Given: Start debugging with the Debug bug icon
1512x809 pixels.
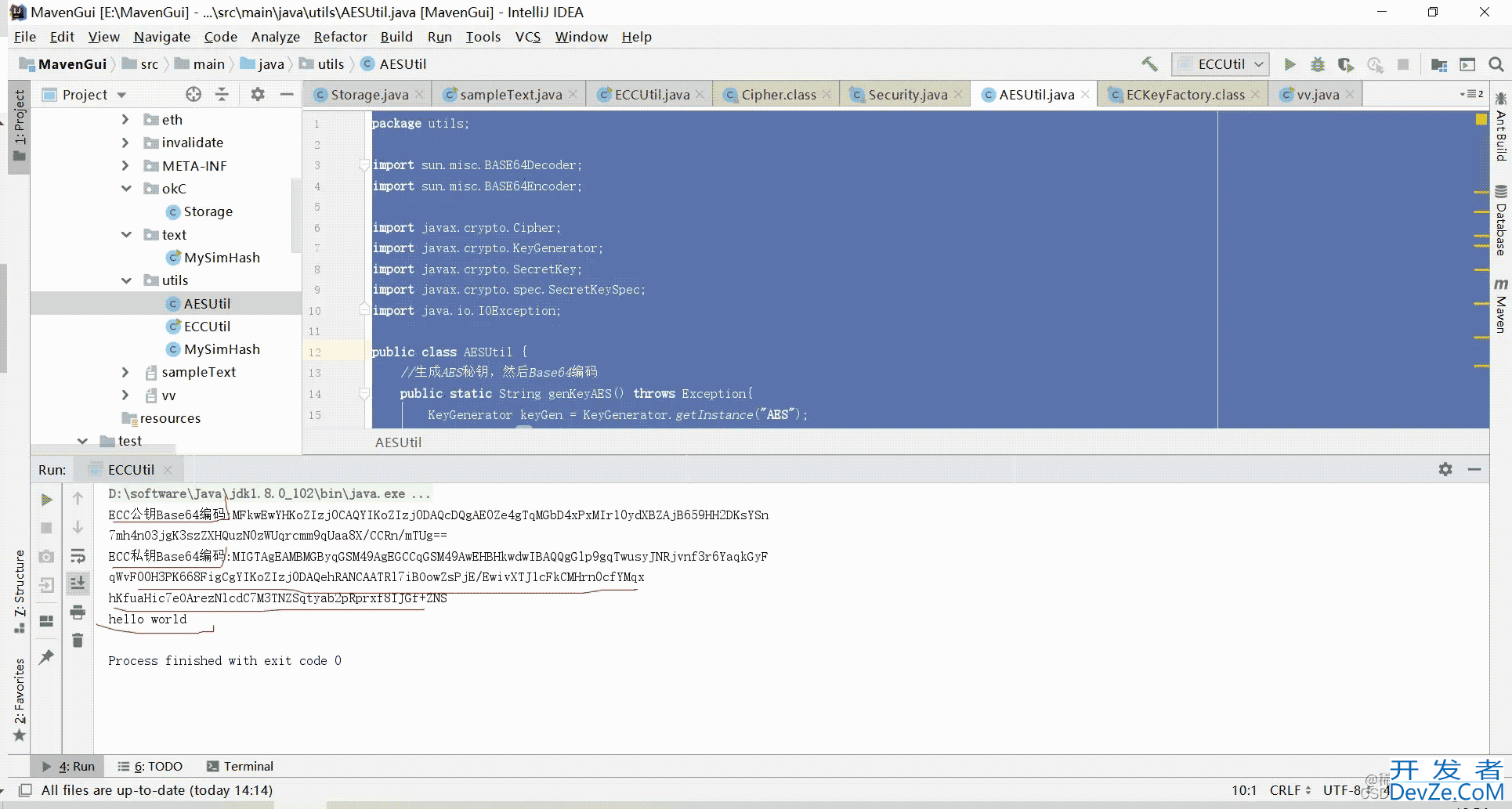Looking at the screenshot, I should (x=1318, y=64).
